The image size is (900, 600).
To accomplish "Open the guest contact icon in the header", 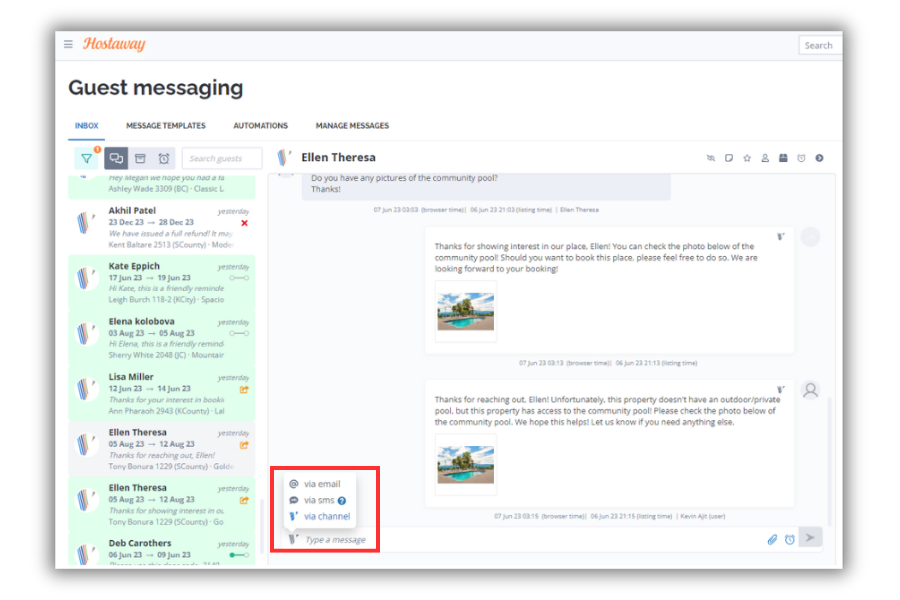I will (x=765, y=158).
